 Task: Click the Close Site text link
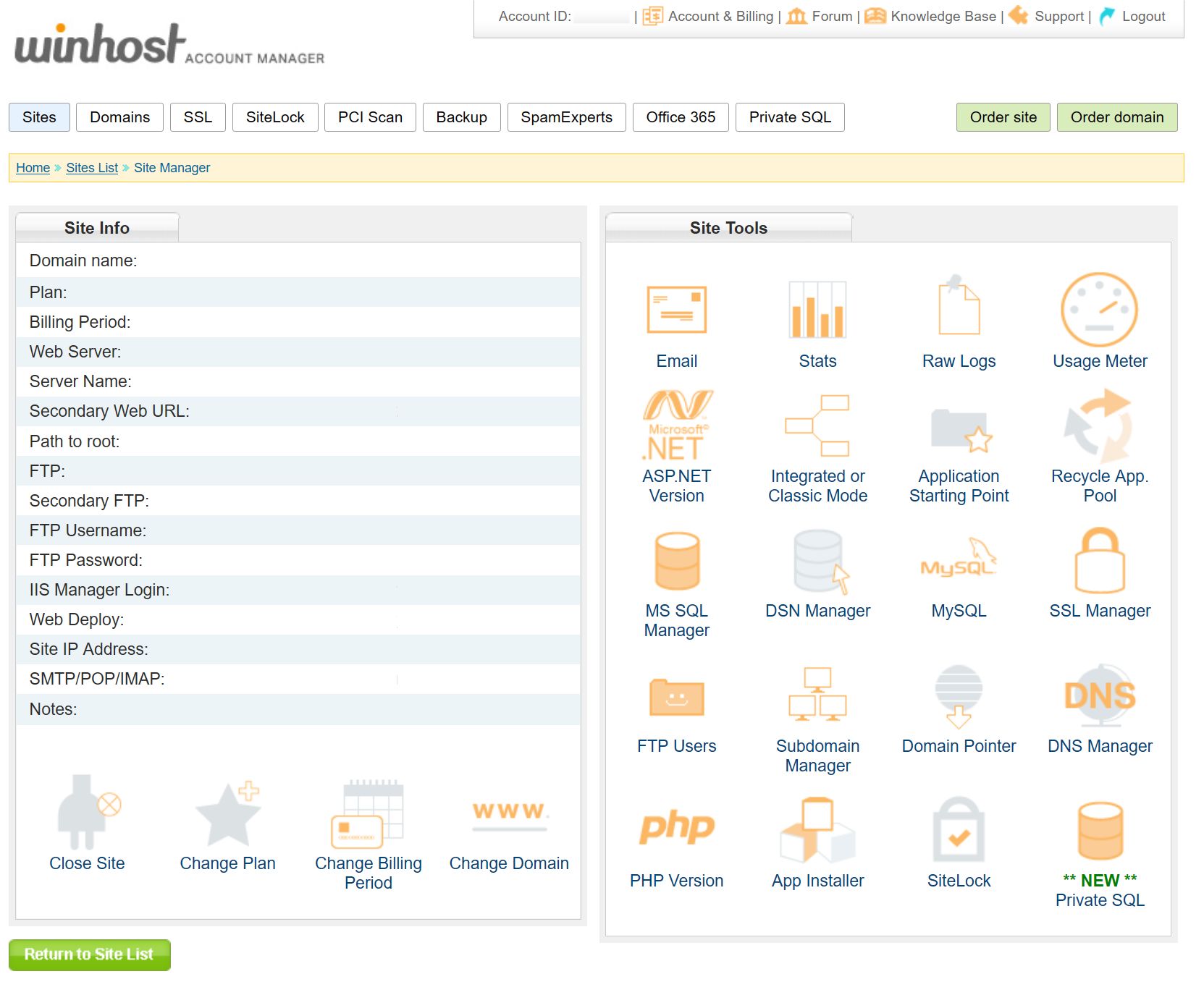(87, 863)
